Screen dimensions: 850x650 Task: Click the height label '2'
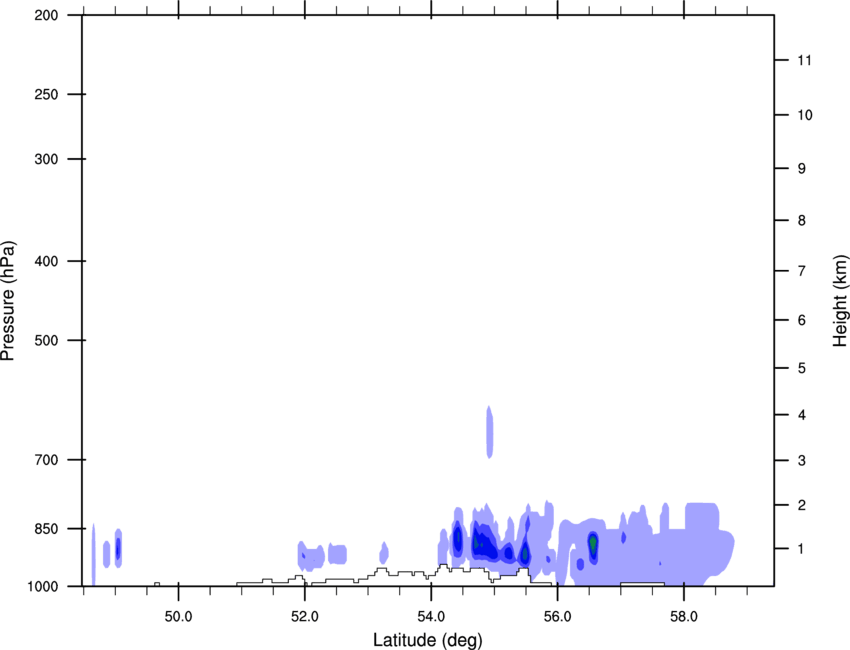click(802, 505)
